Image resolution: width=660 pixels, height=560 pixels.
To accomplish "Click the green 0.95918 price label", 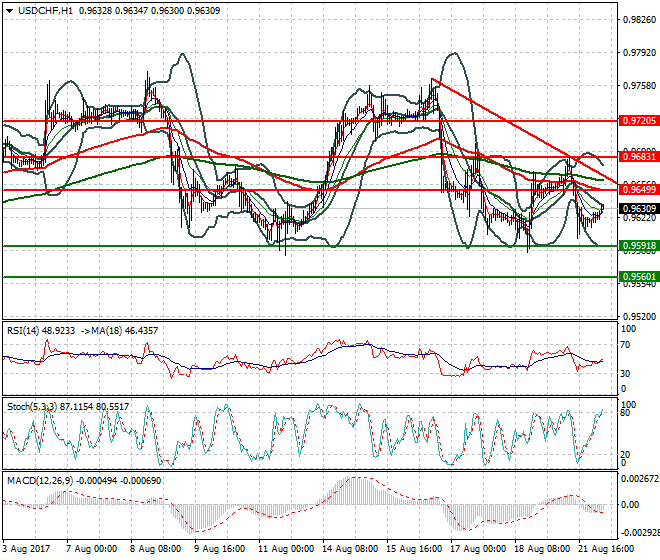I will 638,245.
